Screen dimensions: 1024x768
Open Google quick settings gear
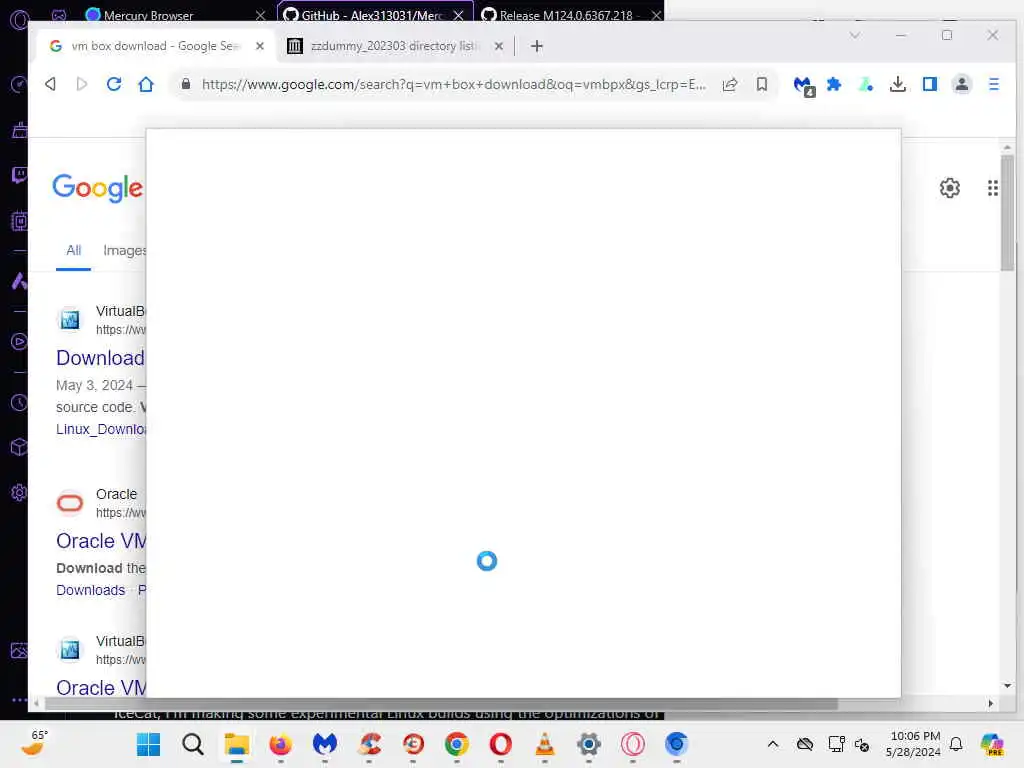click(950, 188)
